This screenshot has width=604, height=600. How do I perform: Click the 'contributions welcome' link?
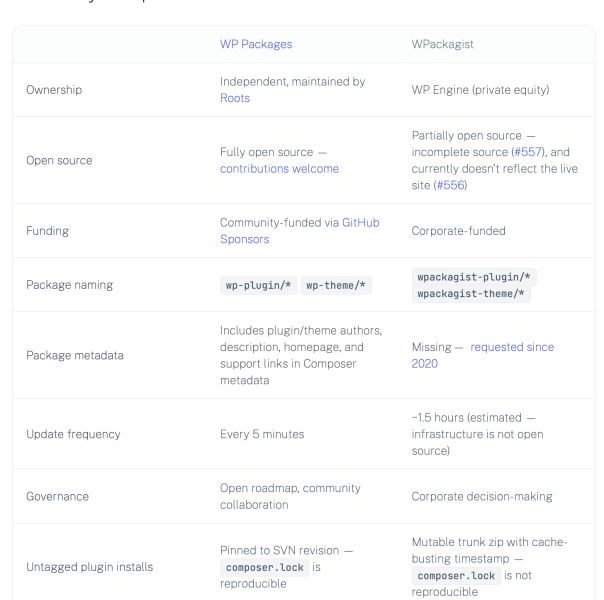coord(279,169)
